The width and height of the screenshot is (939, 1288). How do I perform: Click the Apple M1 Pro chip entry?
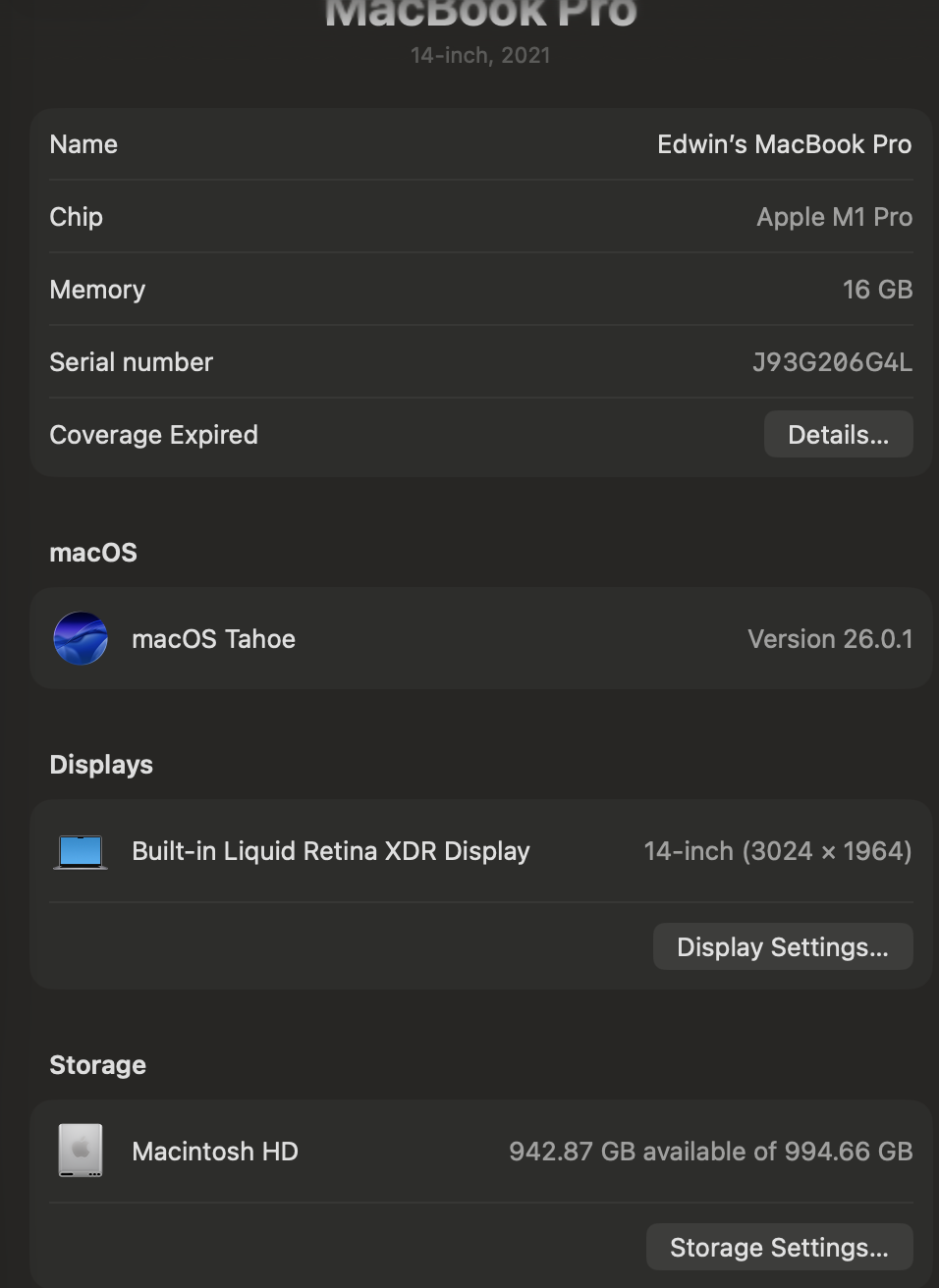tap(834, 217)
